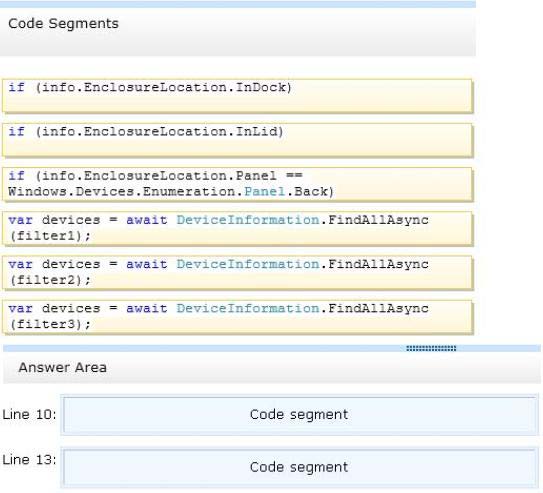
Task: Click the Code Segments panel header
Action: click(238, 32)
